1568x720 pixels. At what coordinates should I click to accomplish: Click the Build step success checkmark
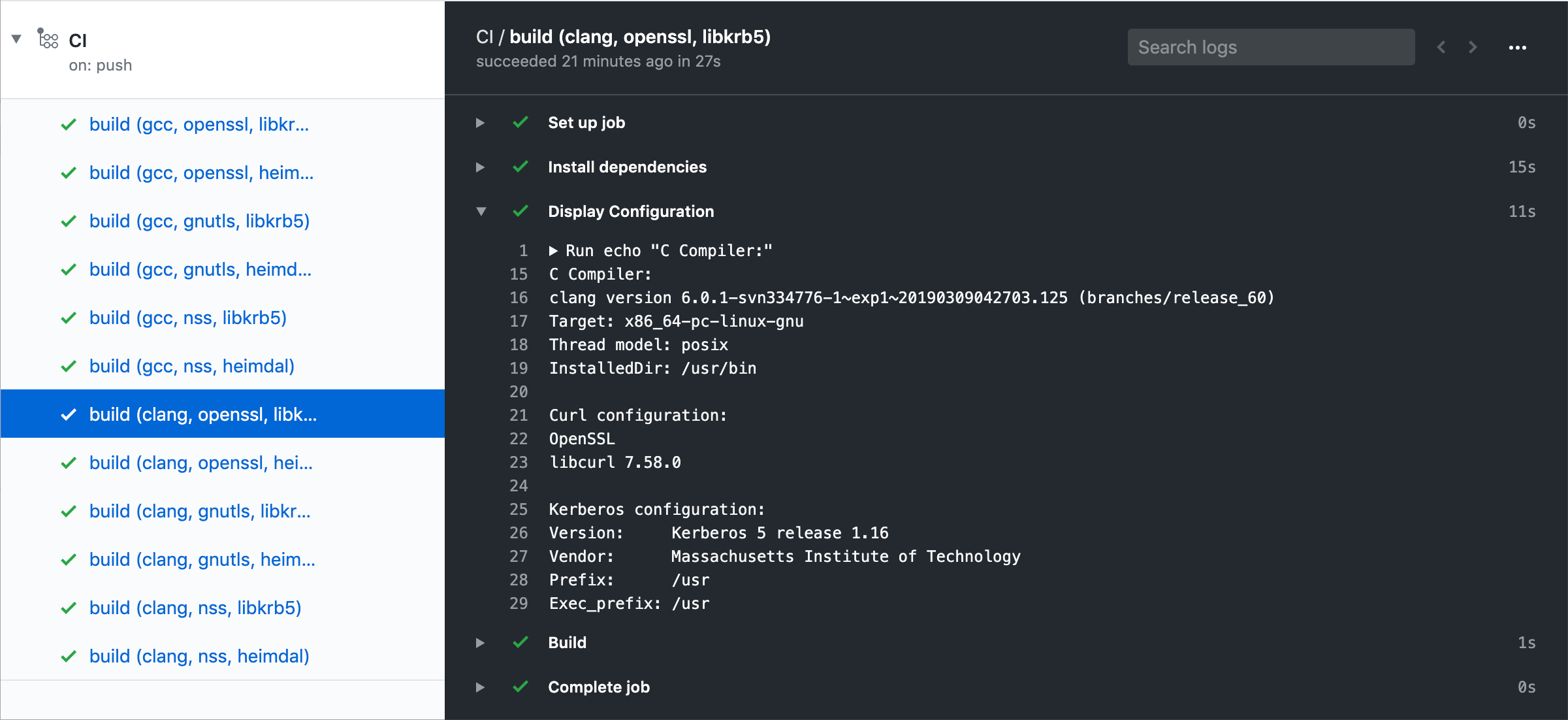coord(520,642)
